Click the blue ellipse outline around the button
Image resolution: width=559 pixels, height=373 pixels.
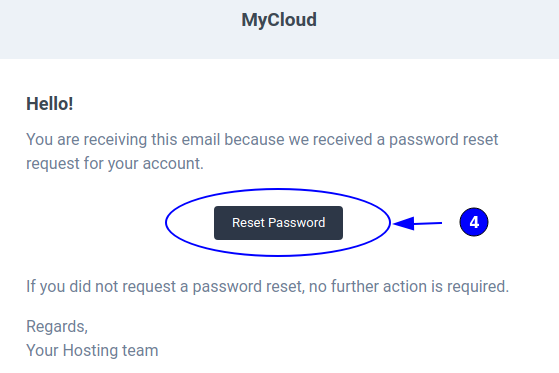[166, 222]
